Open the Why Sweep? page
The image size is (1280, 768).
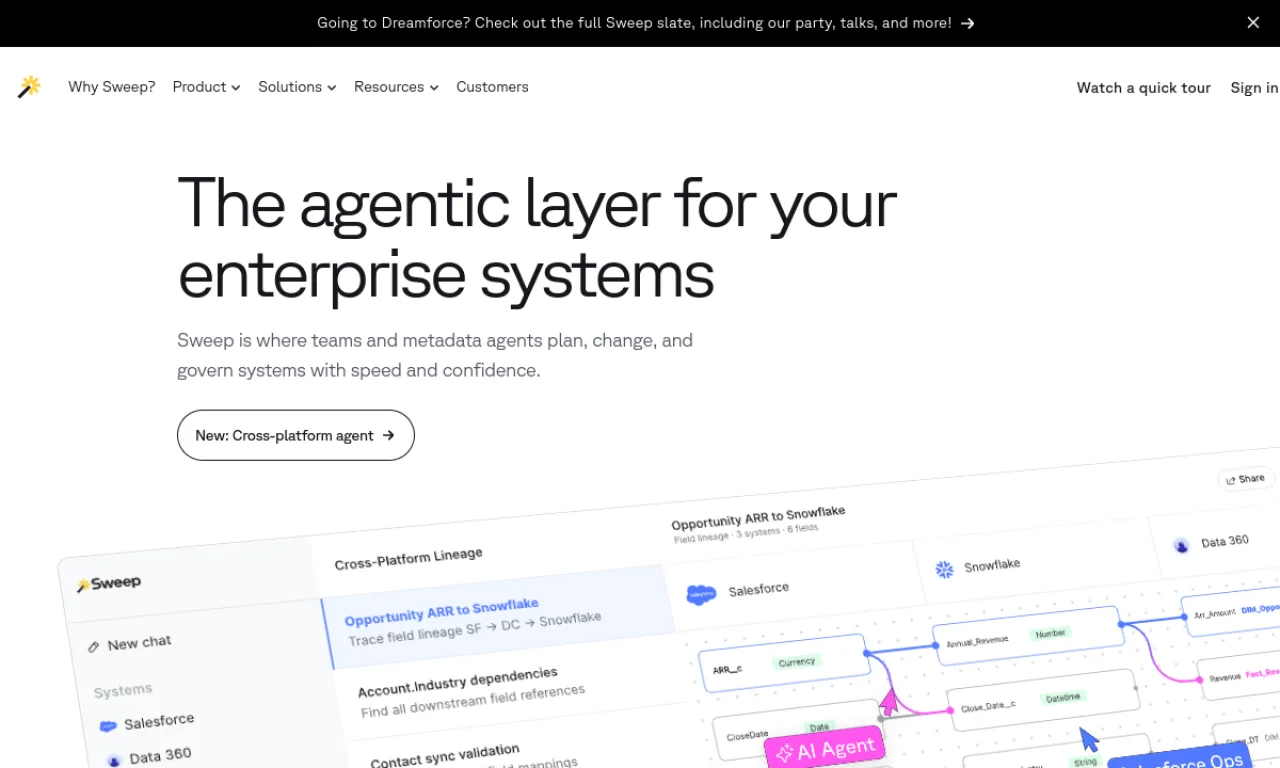[112, 87]
